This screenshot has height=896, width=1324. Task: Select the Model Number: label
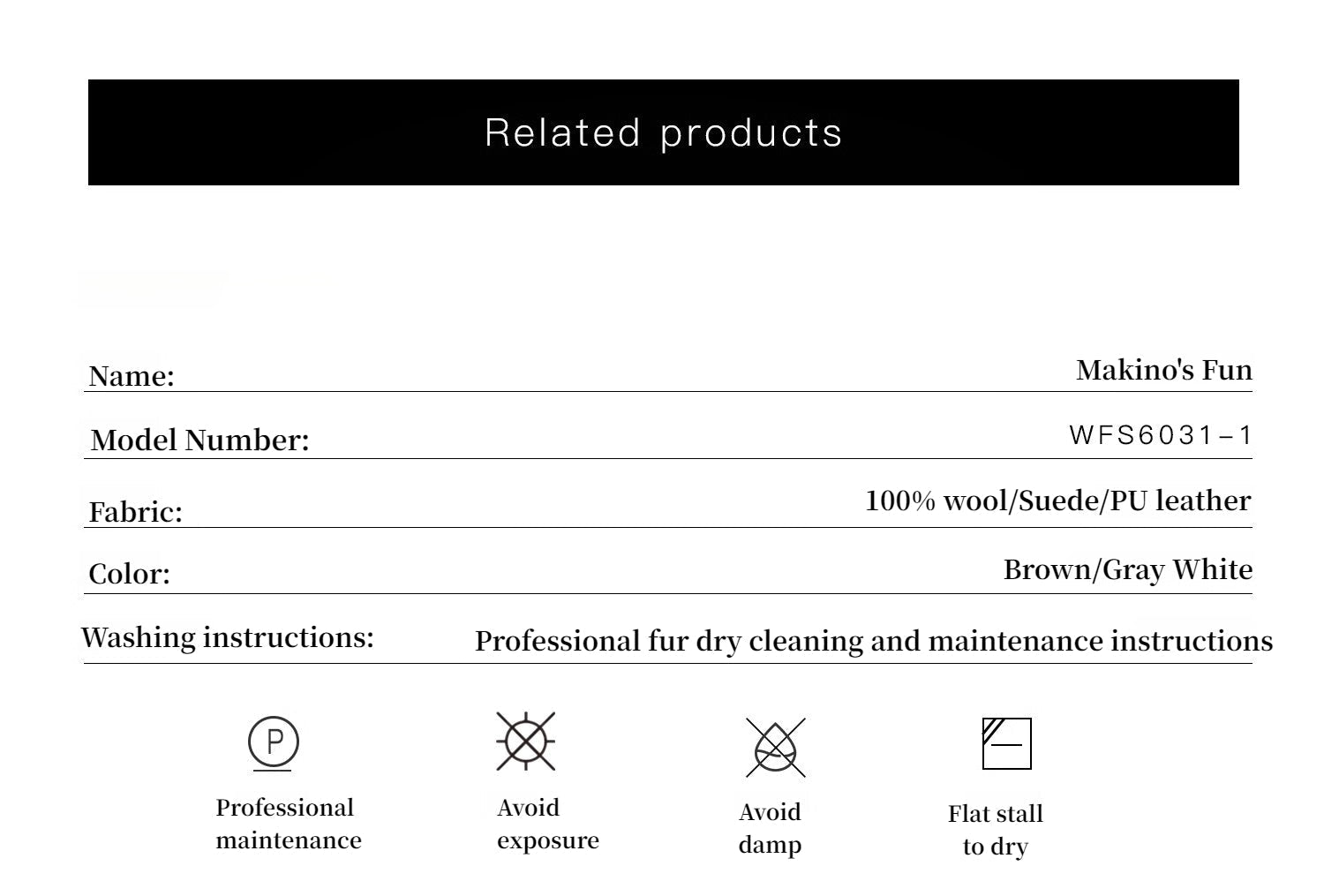point(200,440)
